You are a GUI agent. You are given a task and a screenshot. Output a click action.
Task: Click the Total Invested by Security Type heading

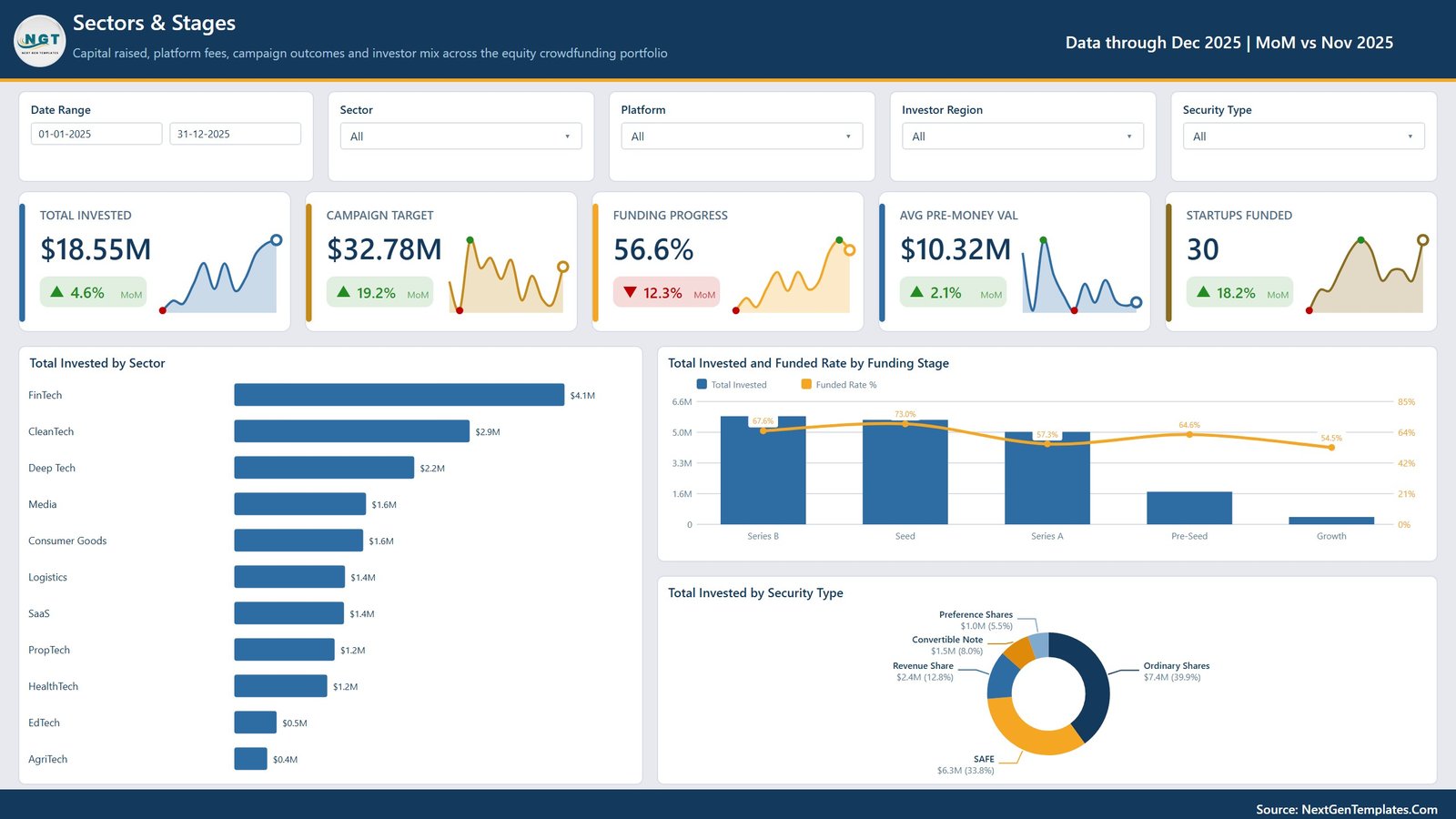click(x=755, y=592)
